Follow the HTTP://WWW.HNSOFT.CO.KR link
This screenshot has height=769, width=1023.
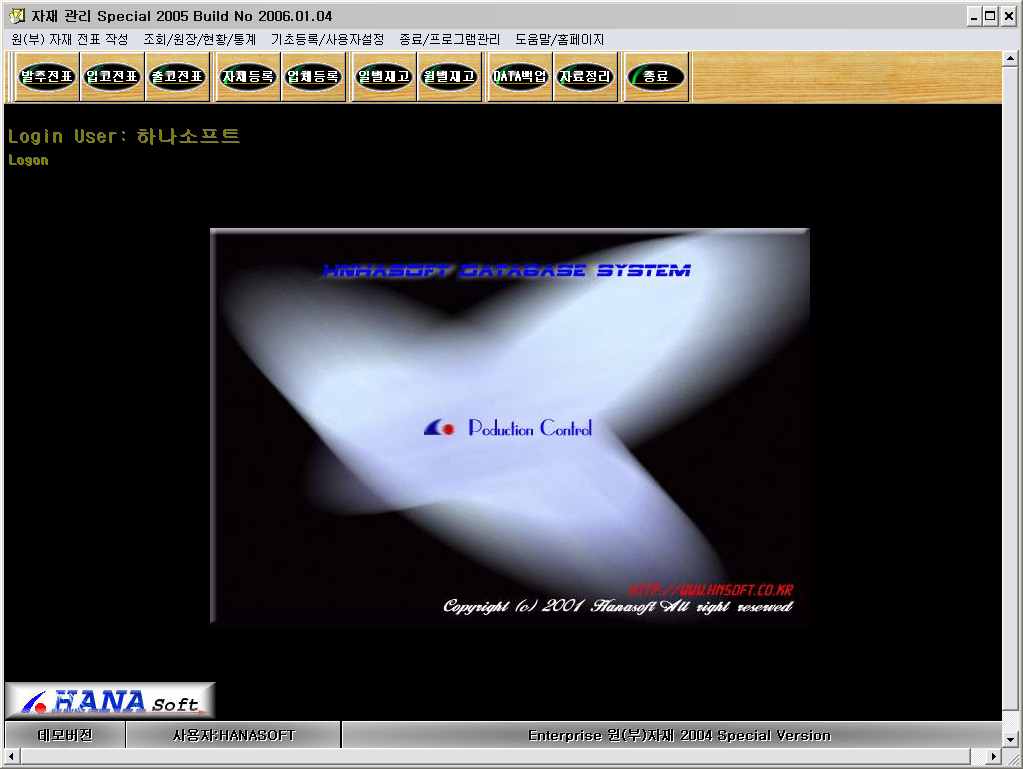tap(710, 590)
